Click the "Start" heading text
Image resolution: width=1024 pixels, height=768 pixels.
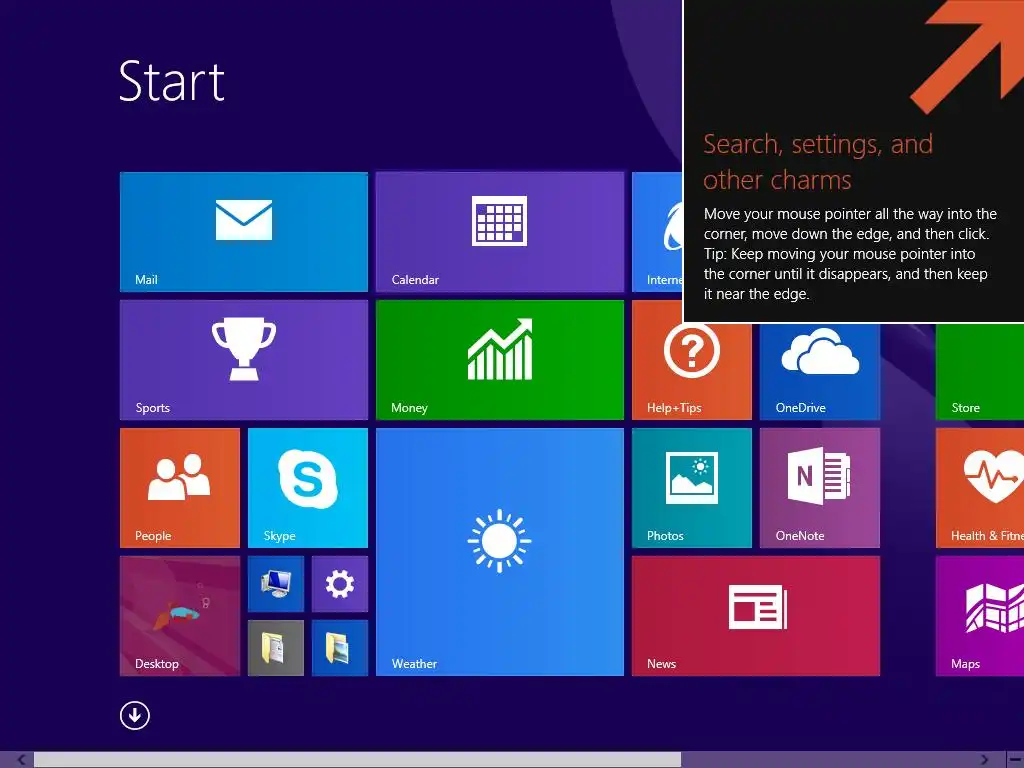click(172, 82)
